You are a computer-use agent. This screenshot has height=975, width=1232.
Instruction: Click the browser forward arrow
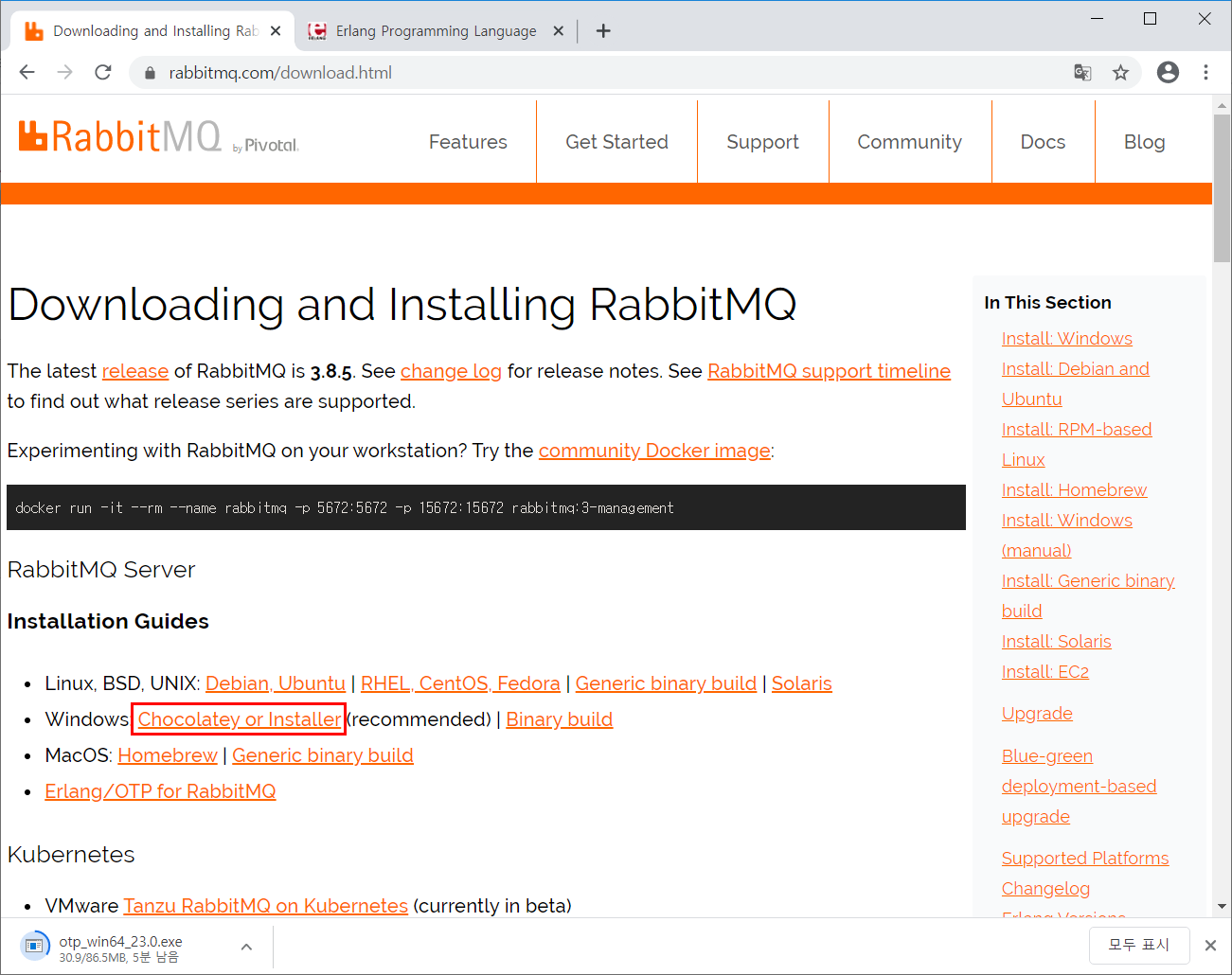[x=64, y=72]
